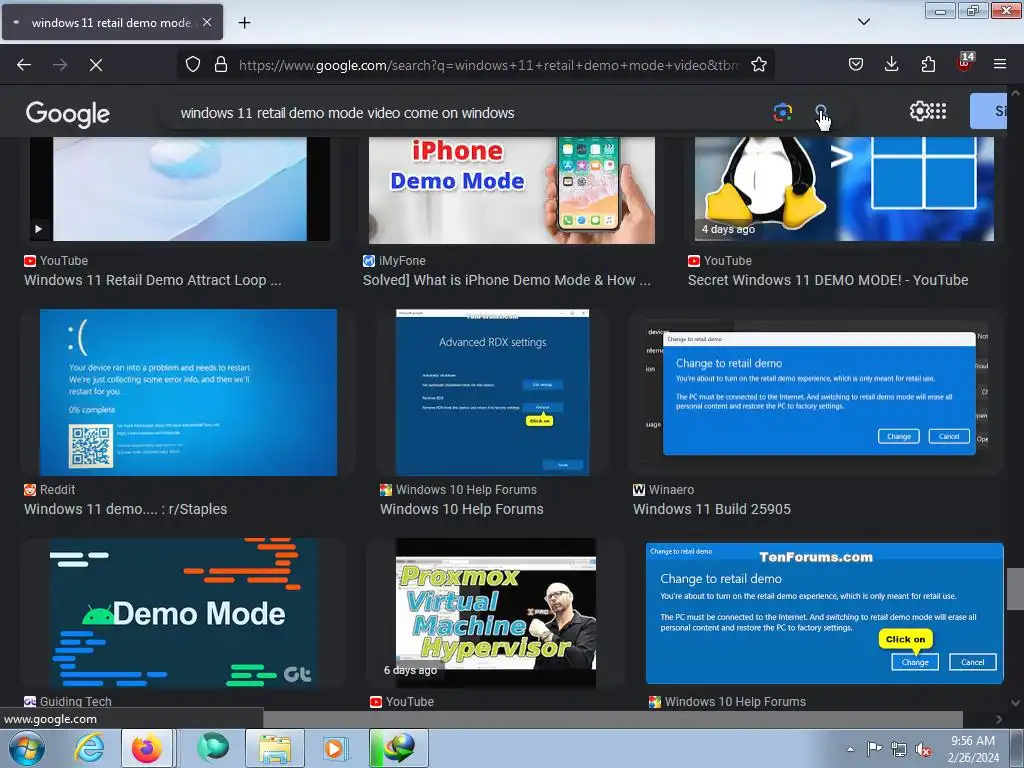Open the Android Demo Mode thumbnail
This screenshot has height=768, width=1024.
(x=184, y=613)
